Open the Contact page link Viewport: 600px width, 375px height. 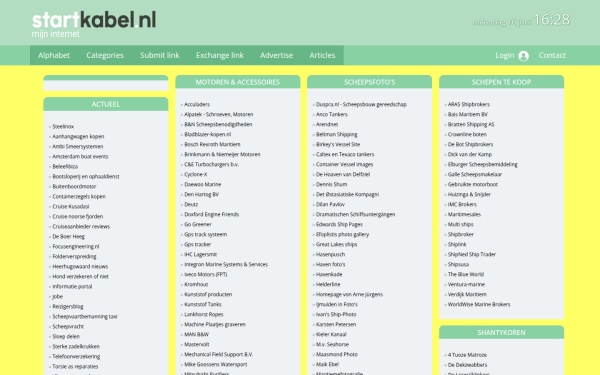pyautogui.click(x=552, y=55)
